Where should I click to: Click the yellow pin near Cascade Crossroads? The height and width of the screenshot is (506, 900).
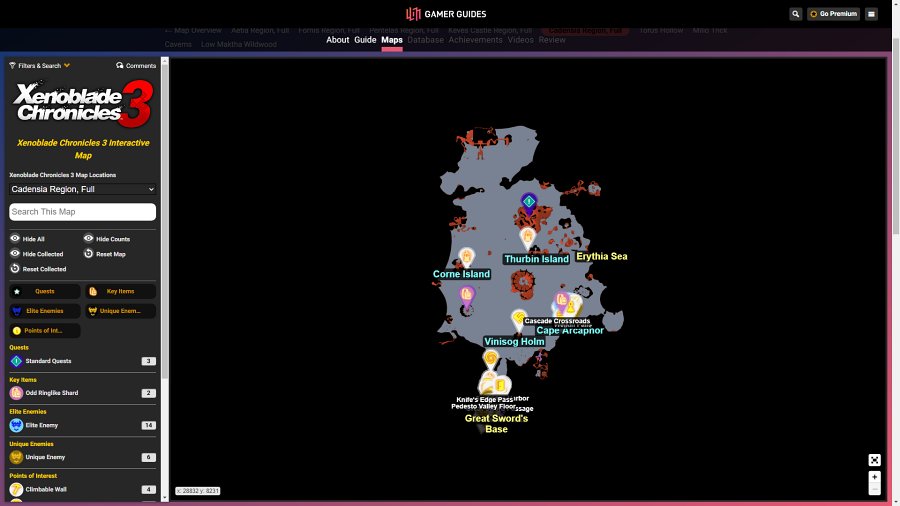pos(519,320)
